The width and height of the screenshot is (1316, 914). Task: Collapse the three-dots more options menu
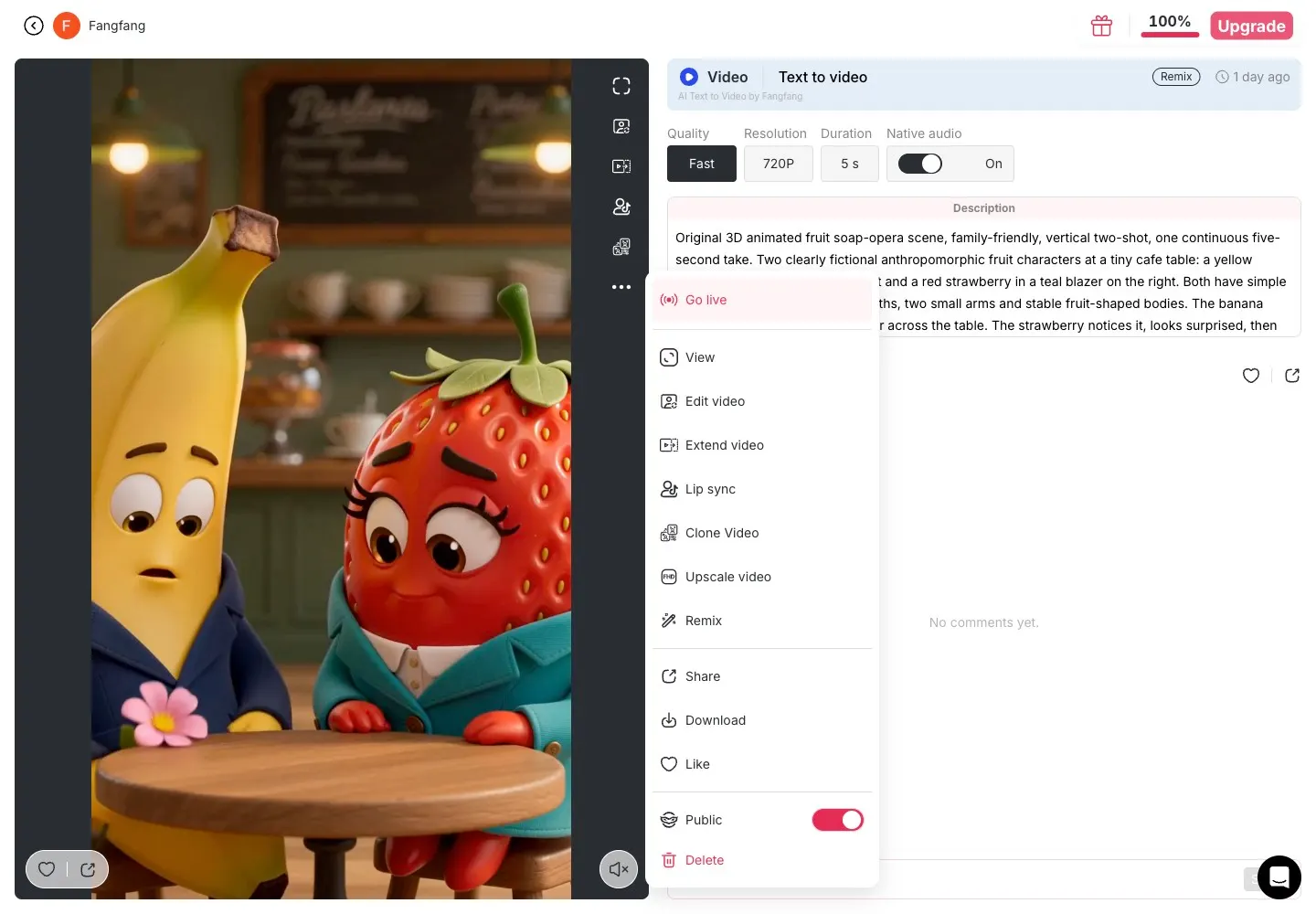tap(621, 287)
